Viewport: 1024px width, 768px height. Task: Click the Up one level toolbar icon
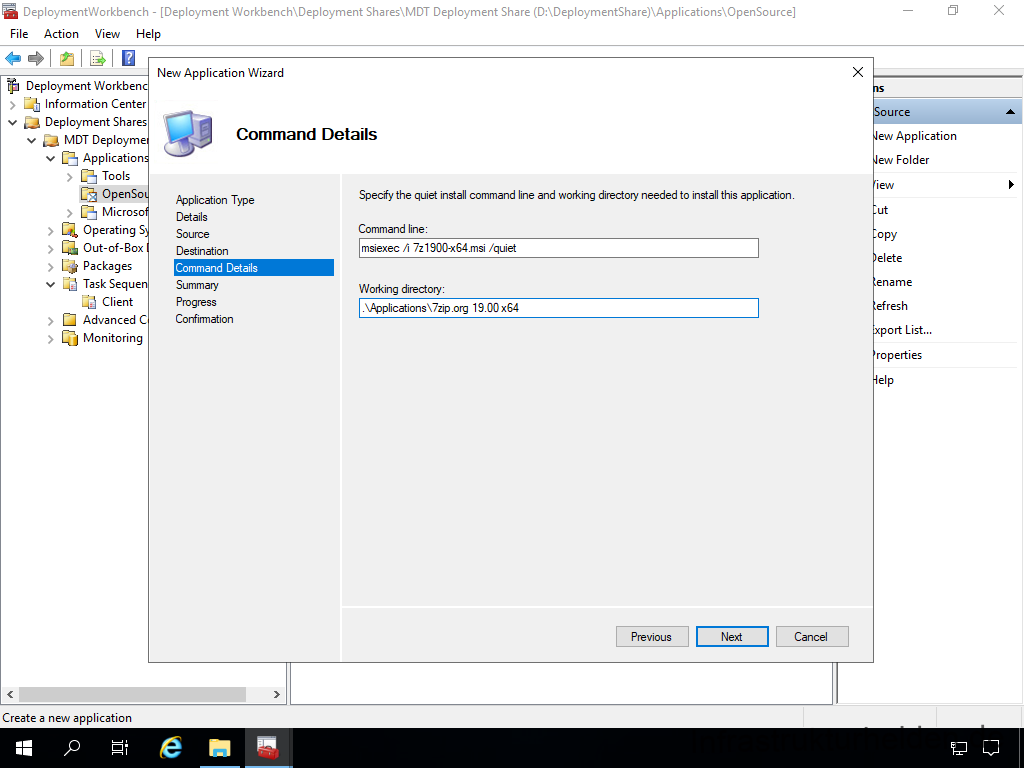coord(67,58)
